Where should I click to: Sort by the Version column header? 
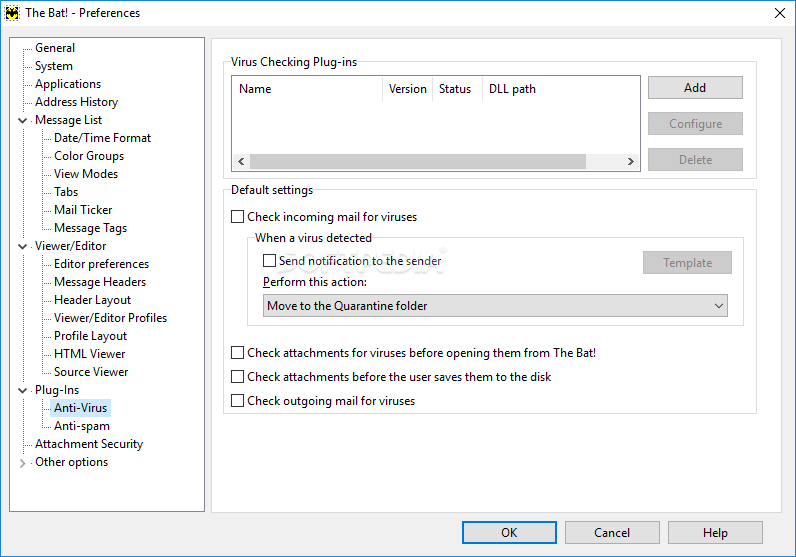click(x=408, y=89)
